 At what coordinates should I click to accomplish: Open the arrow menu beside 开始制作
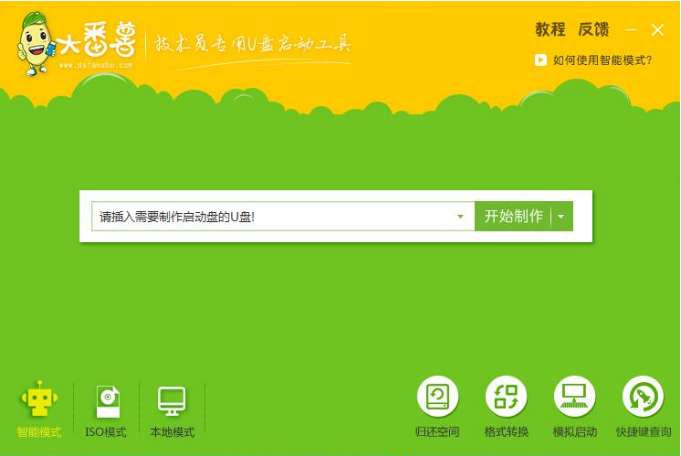tap(561, 216)
